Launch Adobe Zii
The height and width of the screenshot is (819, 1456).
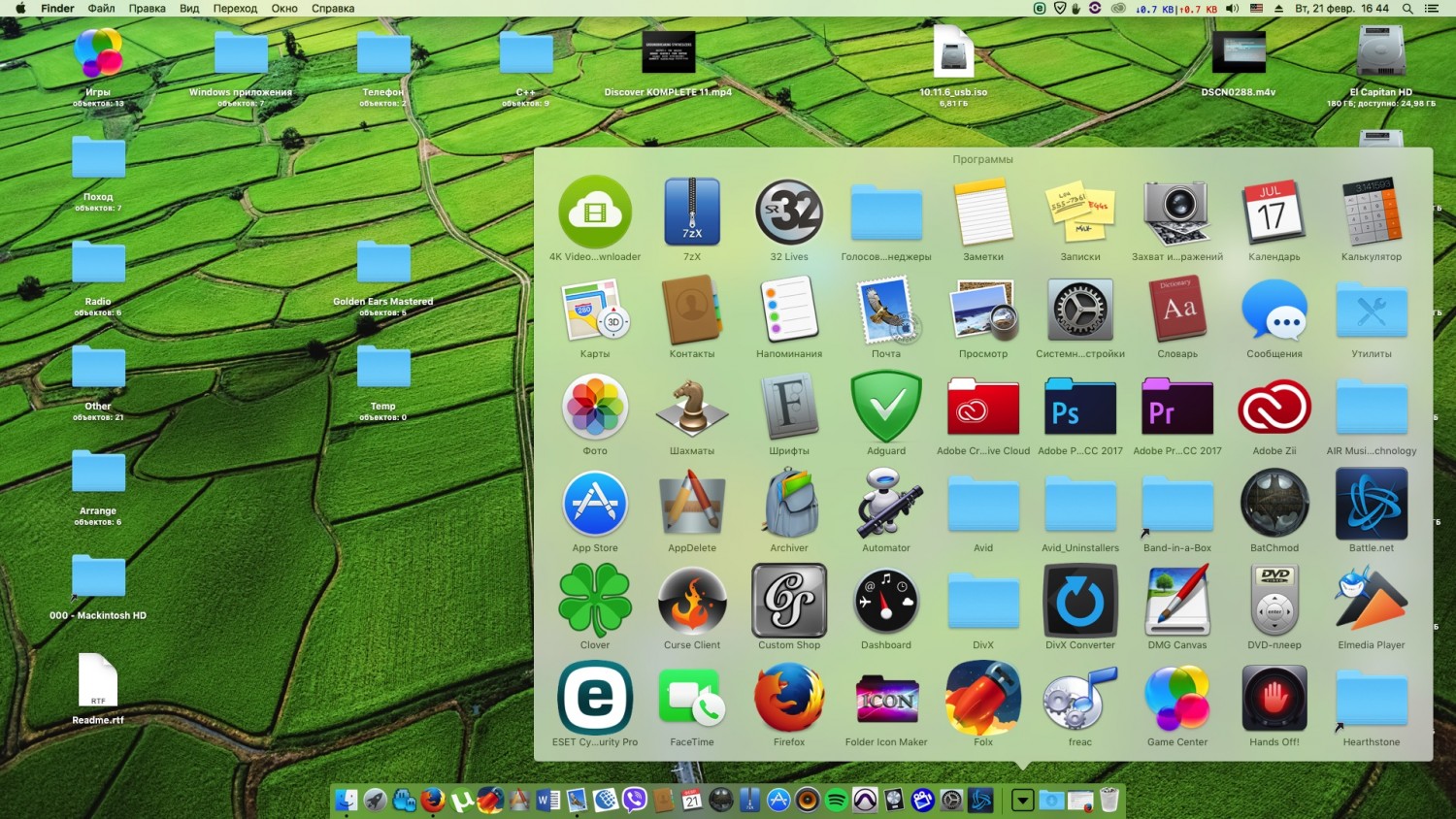(x=1274, y=407)
